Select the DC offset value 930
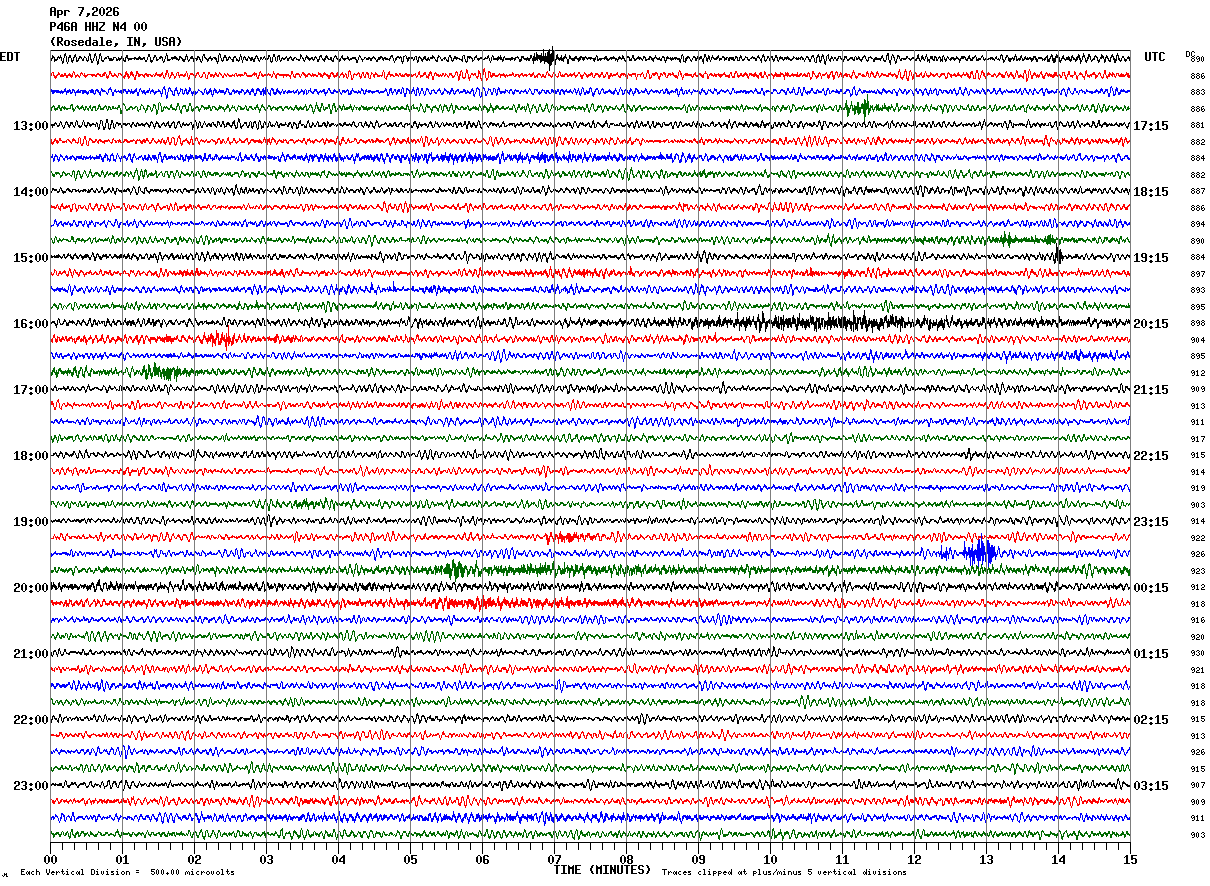This screenshot has width=1210, height=886. (x=1197, y=654)
